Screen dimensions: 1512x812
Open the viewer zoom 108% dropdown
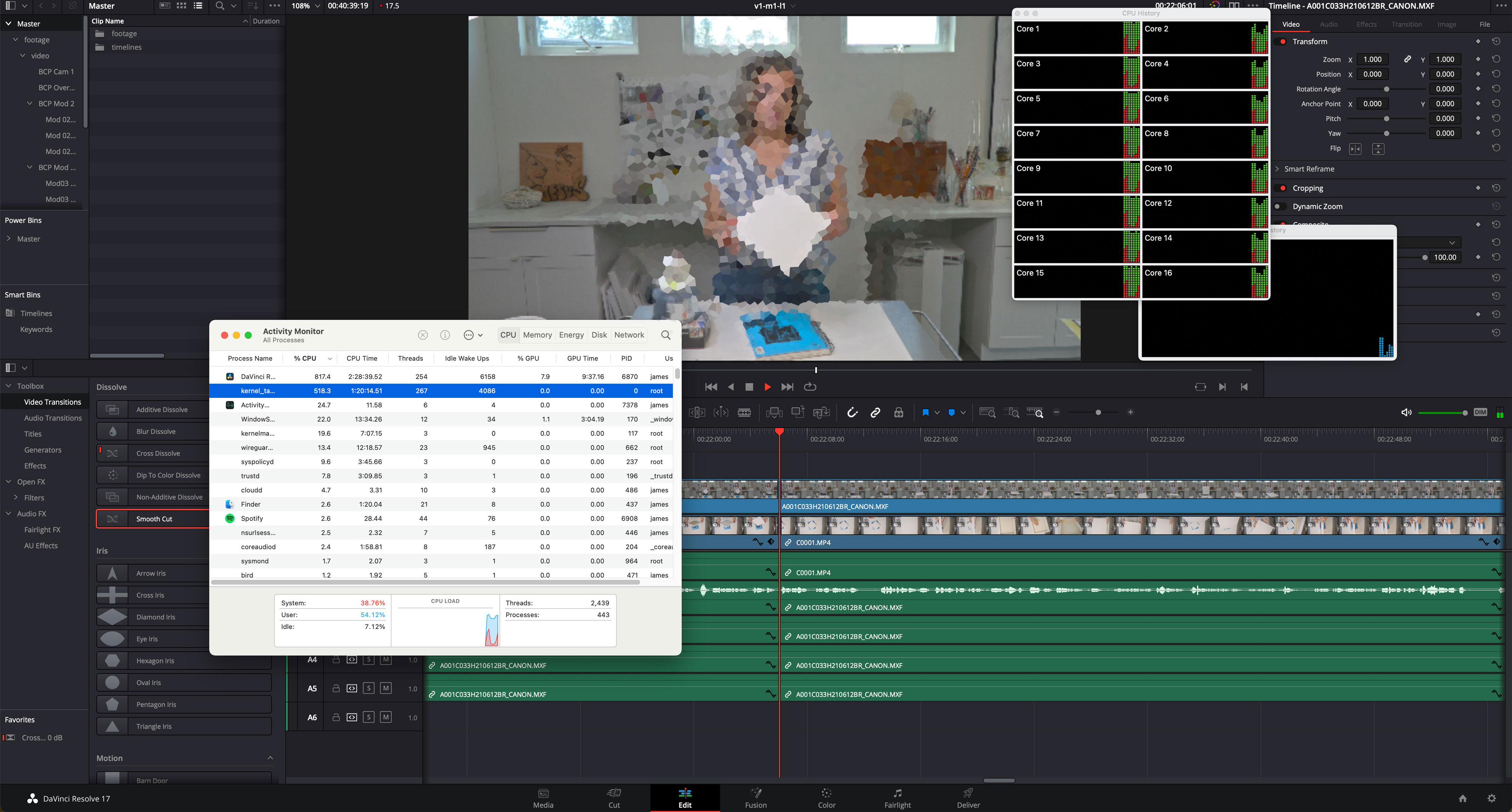[306, 6]
